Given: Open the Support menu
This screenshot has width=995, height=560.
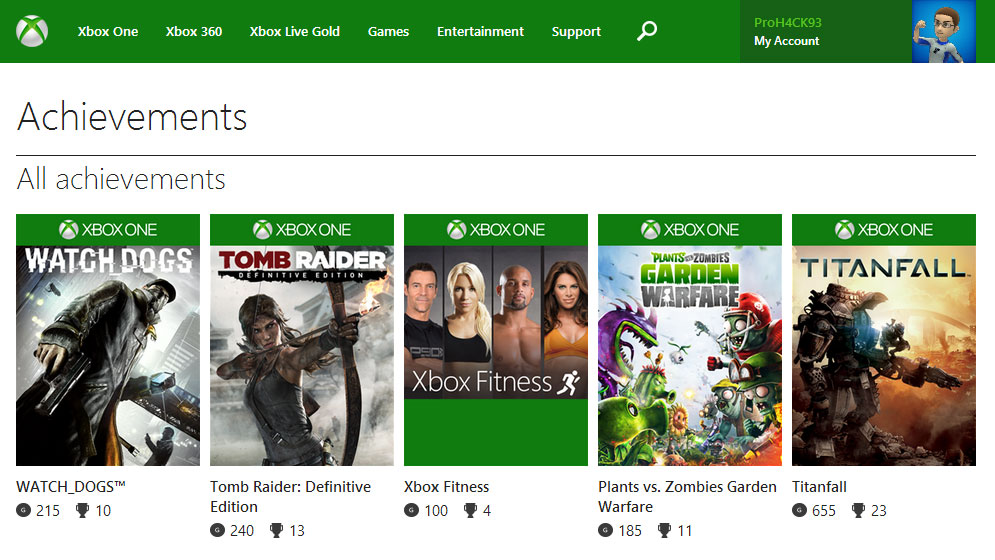Looking at the screenshot, I should click(x=576, y=32).
